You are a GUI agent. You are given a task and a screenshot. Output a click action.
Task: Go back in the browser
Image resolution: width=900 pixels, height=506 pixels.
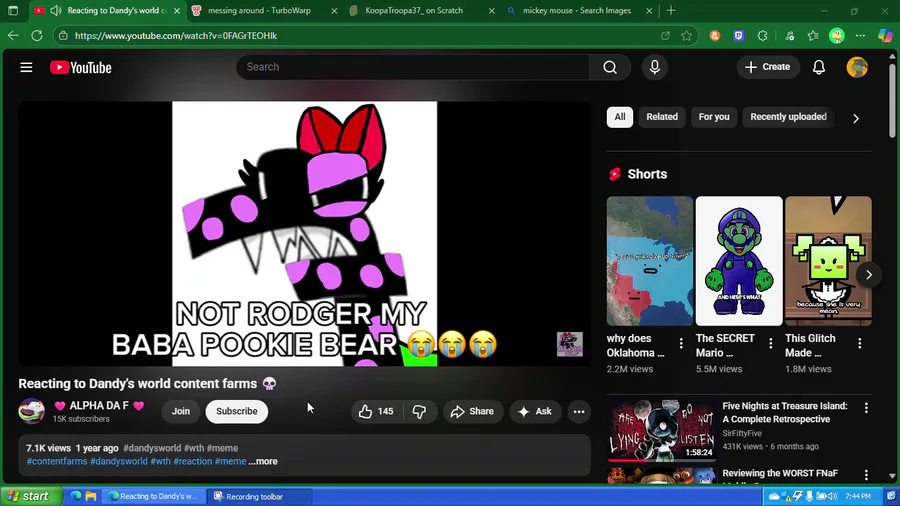click(x=13, y=36)
